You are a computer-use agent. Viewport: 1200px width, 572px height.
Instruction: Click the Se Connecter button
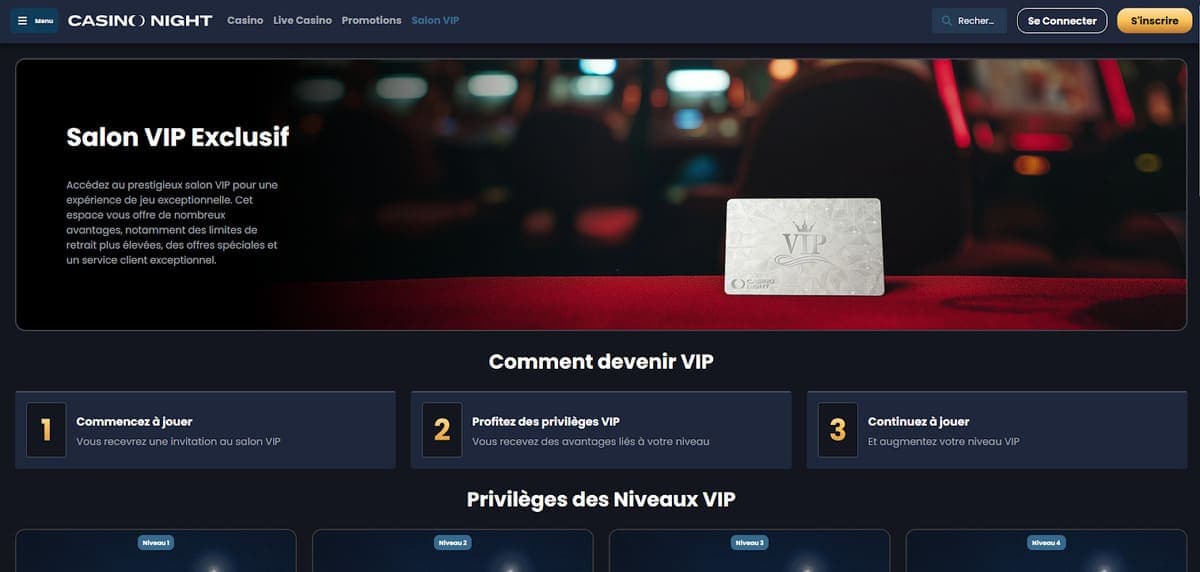tap(1062, 21)
